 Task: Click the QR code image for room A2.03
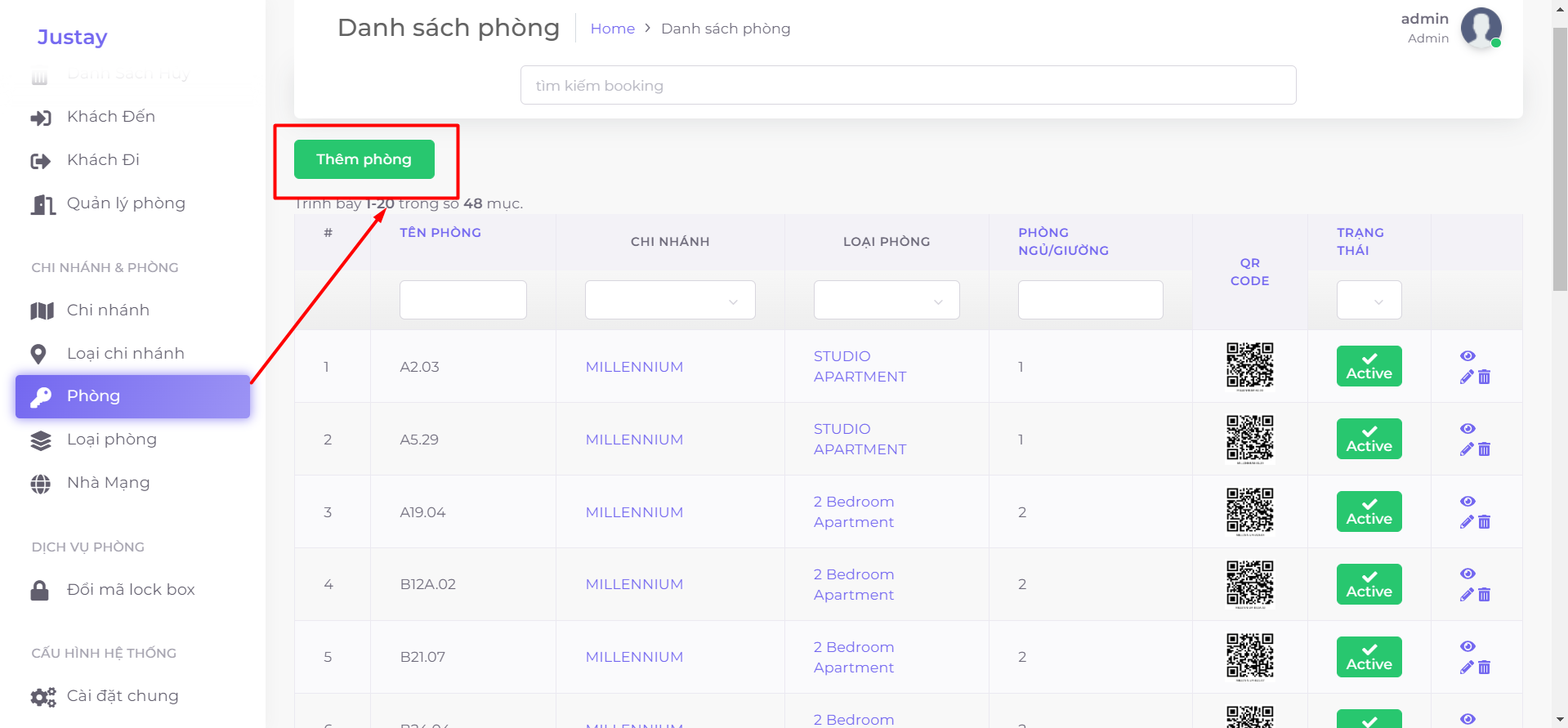pyautogui.click(x=1249, y=365)
